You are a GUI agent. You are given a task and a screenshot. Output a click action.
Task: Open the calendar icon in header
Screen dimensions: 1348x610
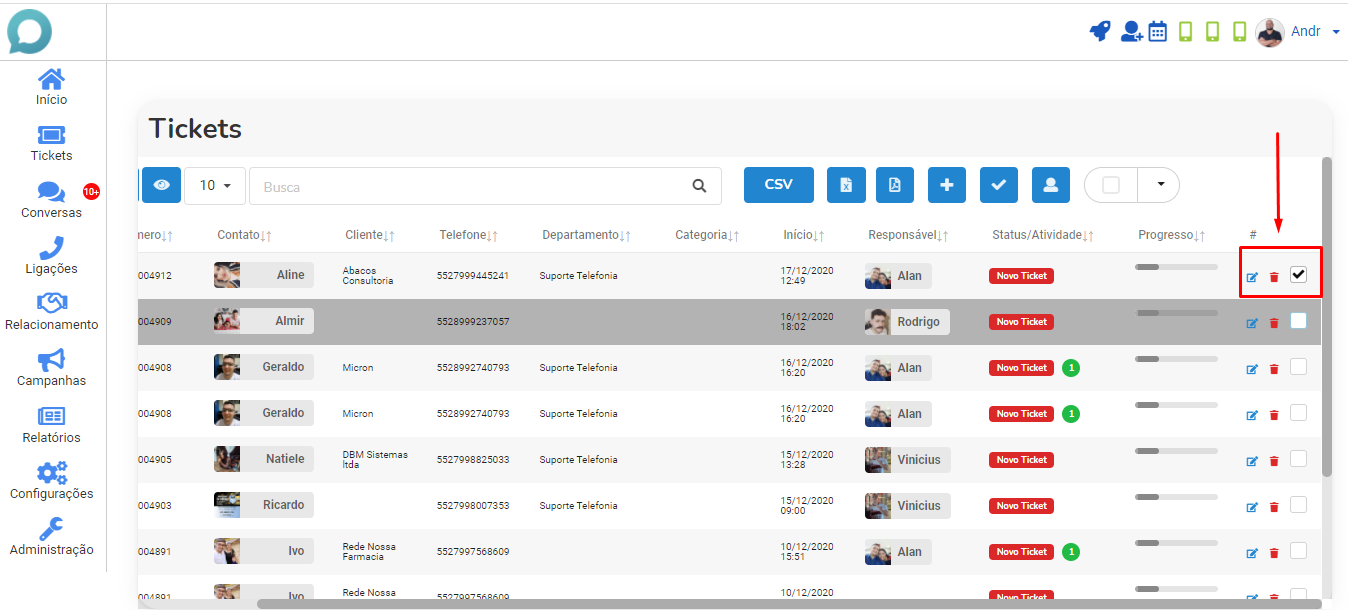[x=1158, y=31]
